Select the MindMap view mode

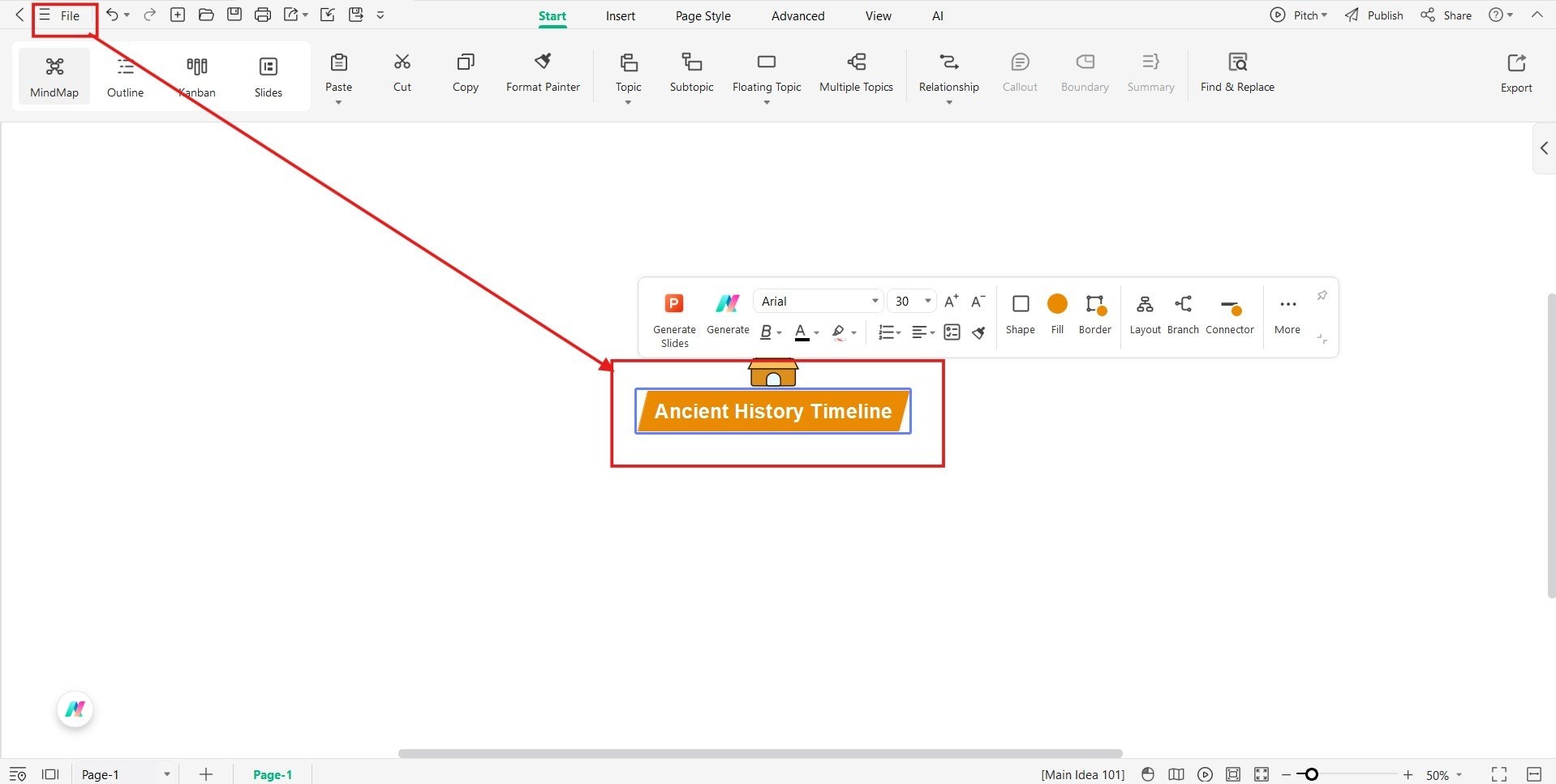point(54,75)
